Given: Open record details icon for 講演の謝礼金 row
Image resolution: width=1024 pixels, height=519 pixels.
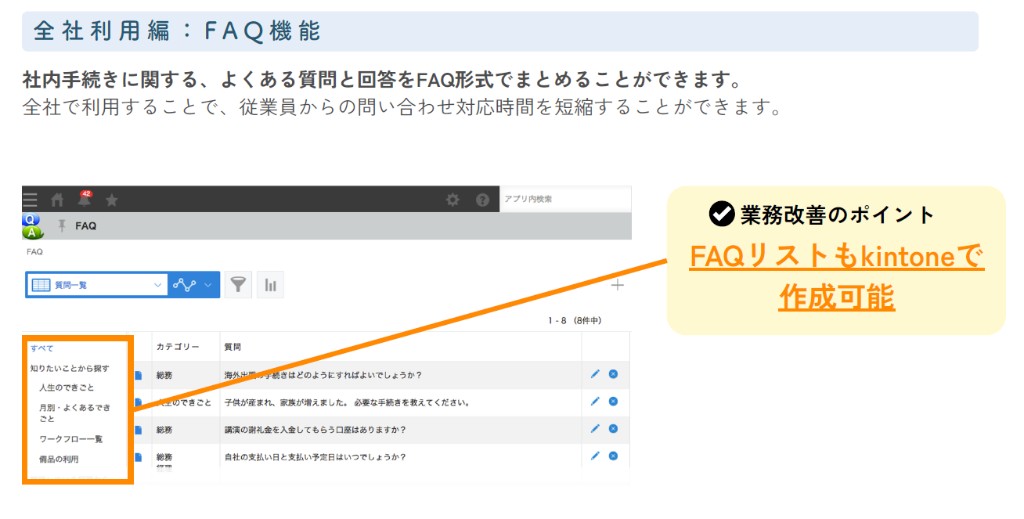Looking at the screenshot, I should pos(138,430).
